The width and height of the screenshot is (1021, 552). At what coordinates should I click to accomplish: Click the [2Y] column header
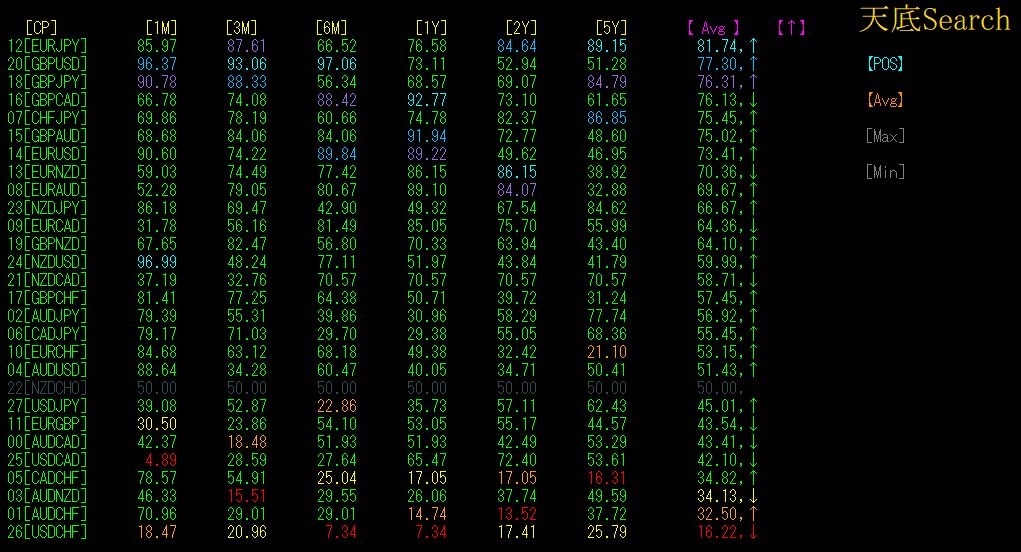(521, 28)
